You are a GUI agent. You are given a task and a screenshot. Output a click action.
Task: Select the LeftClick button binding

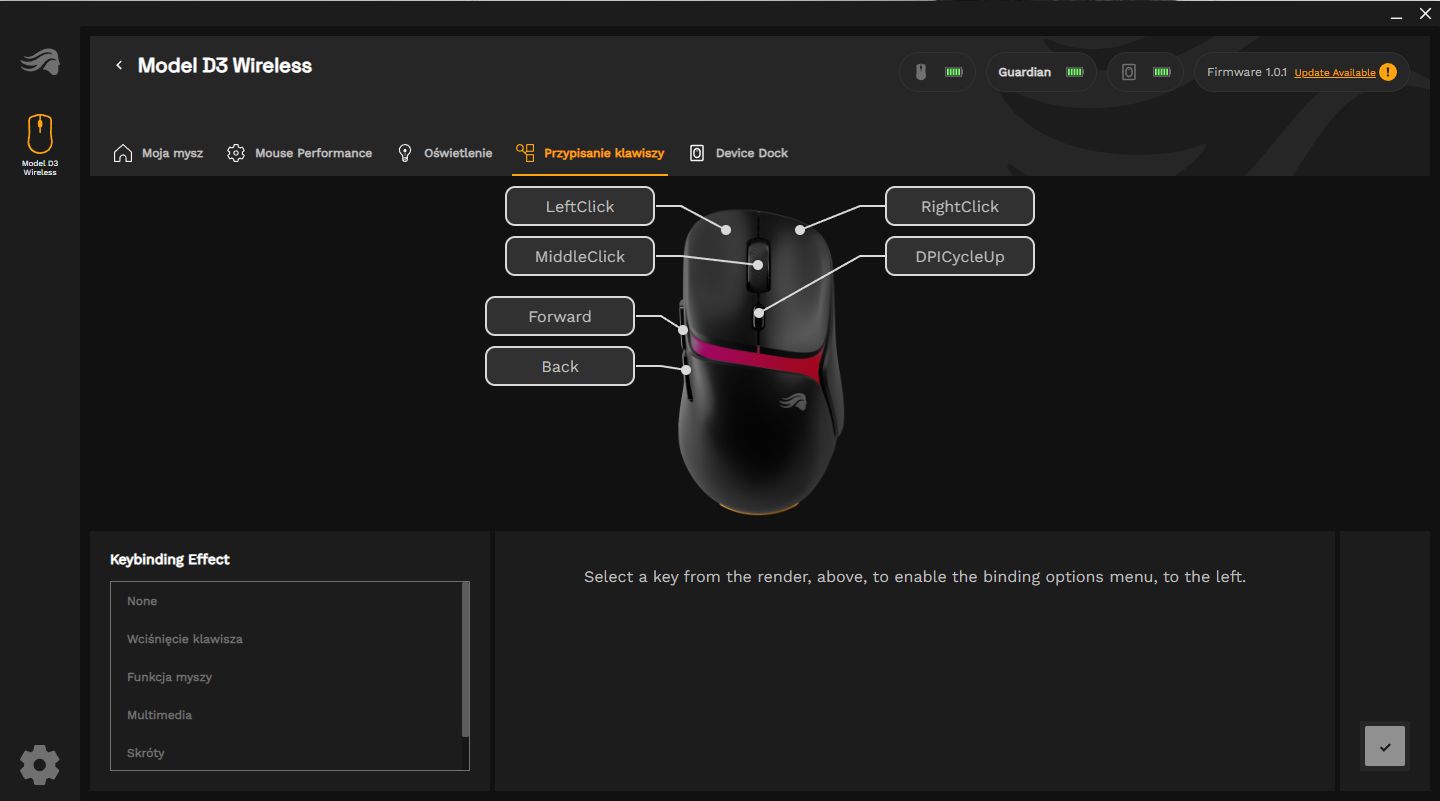point(580,207)
